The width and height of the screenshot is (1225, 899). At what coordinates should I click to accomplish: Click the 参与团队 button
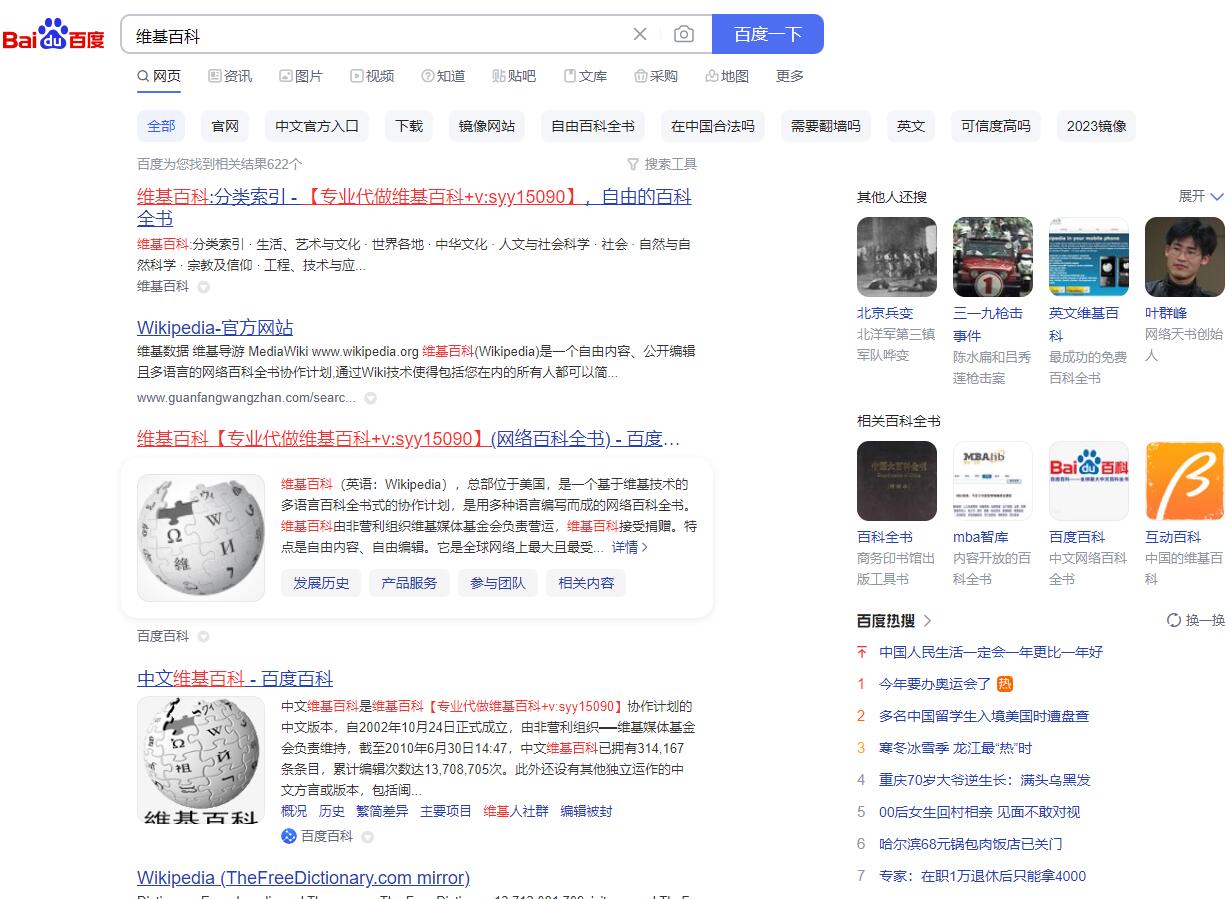click(498, 583)
